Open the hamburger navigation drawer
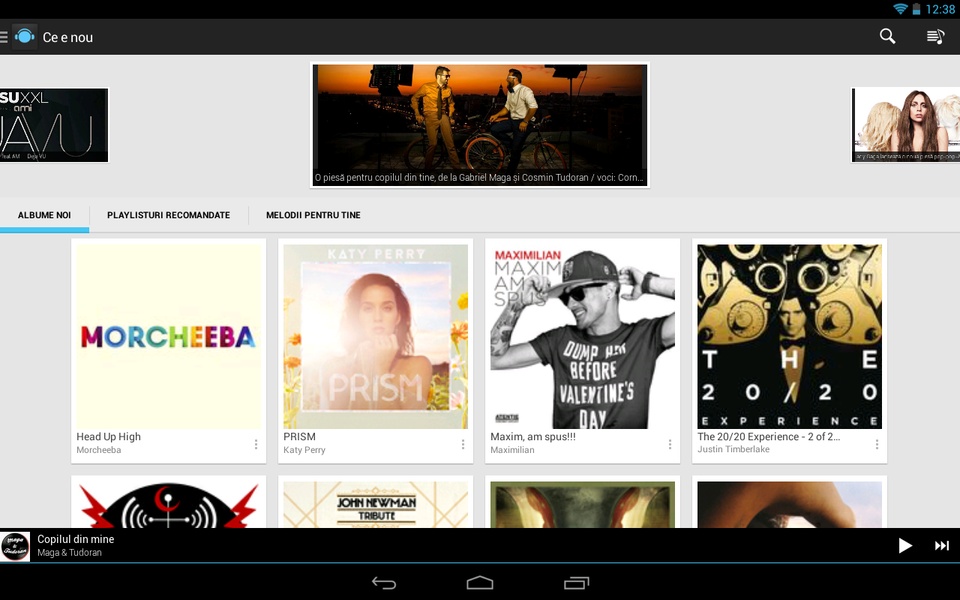This screenshot has height=600, width=960. [x=4, y=37]
